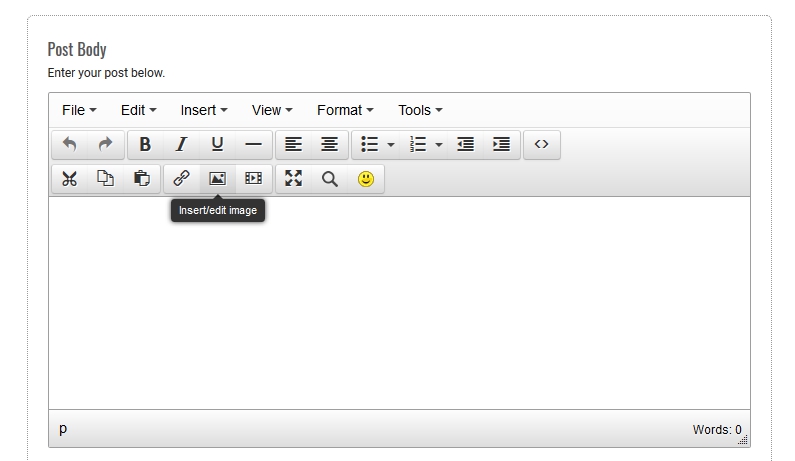The image size is (795, 461).
Task: Click the Redo arrow icon
Action: [x=105, y=145]
